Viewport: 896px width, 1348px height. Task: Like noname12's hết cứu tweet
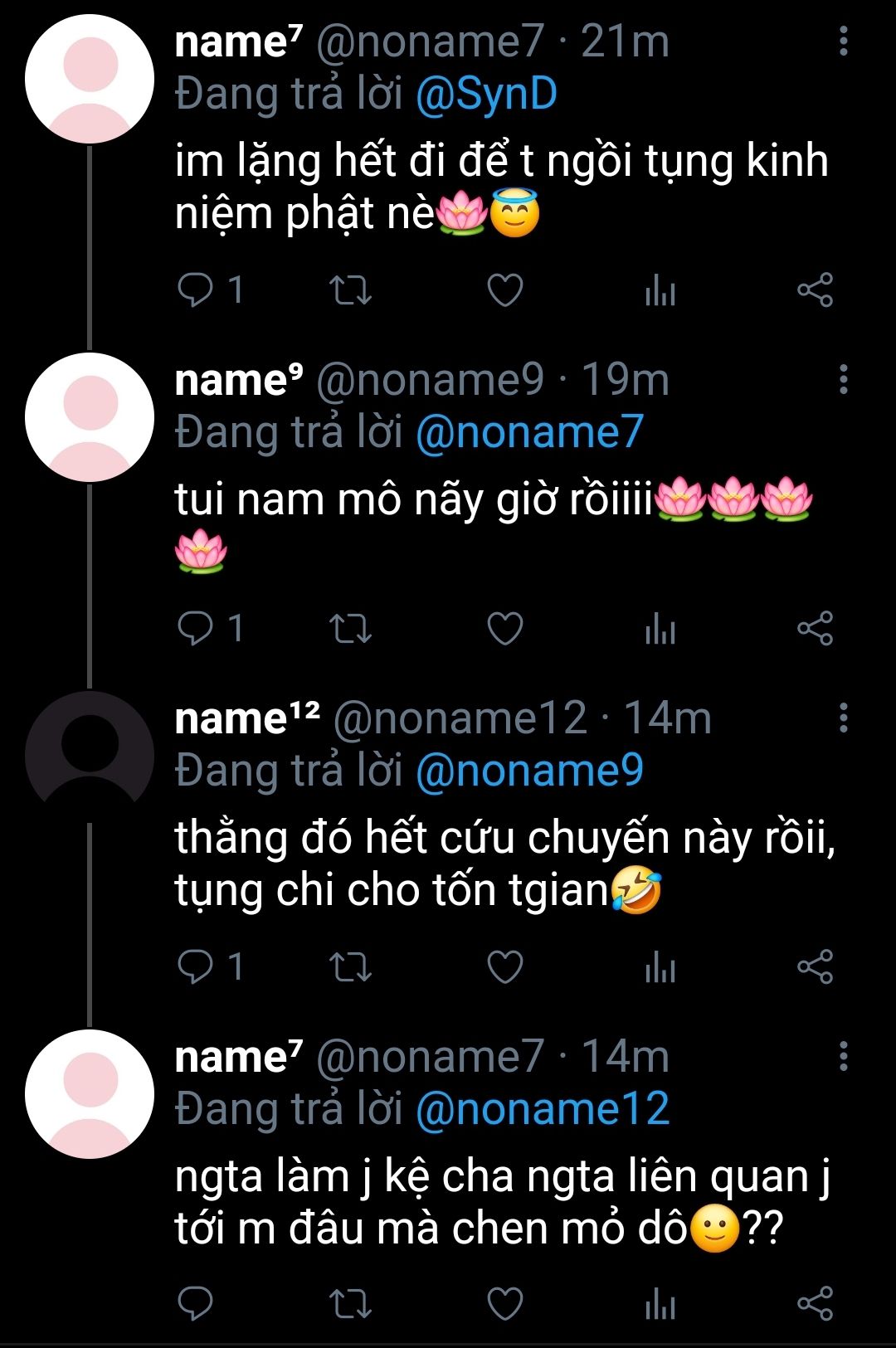(x=504, y=967)
